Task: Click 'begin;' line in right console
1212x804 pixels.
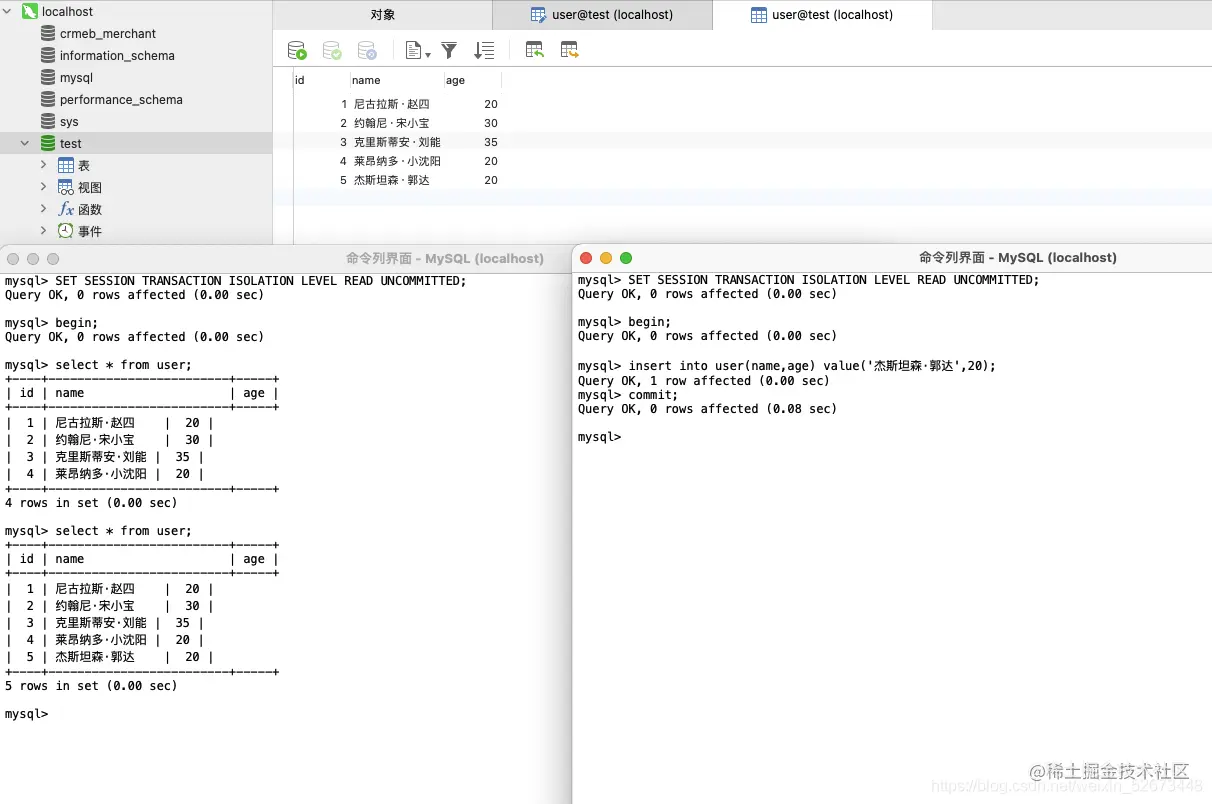Action: coord(625,322)
